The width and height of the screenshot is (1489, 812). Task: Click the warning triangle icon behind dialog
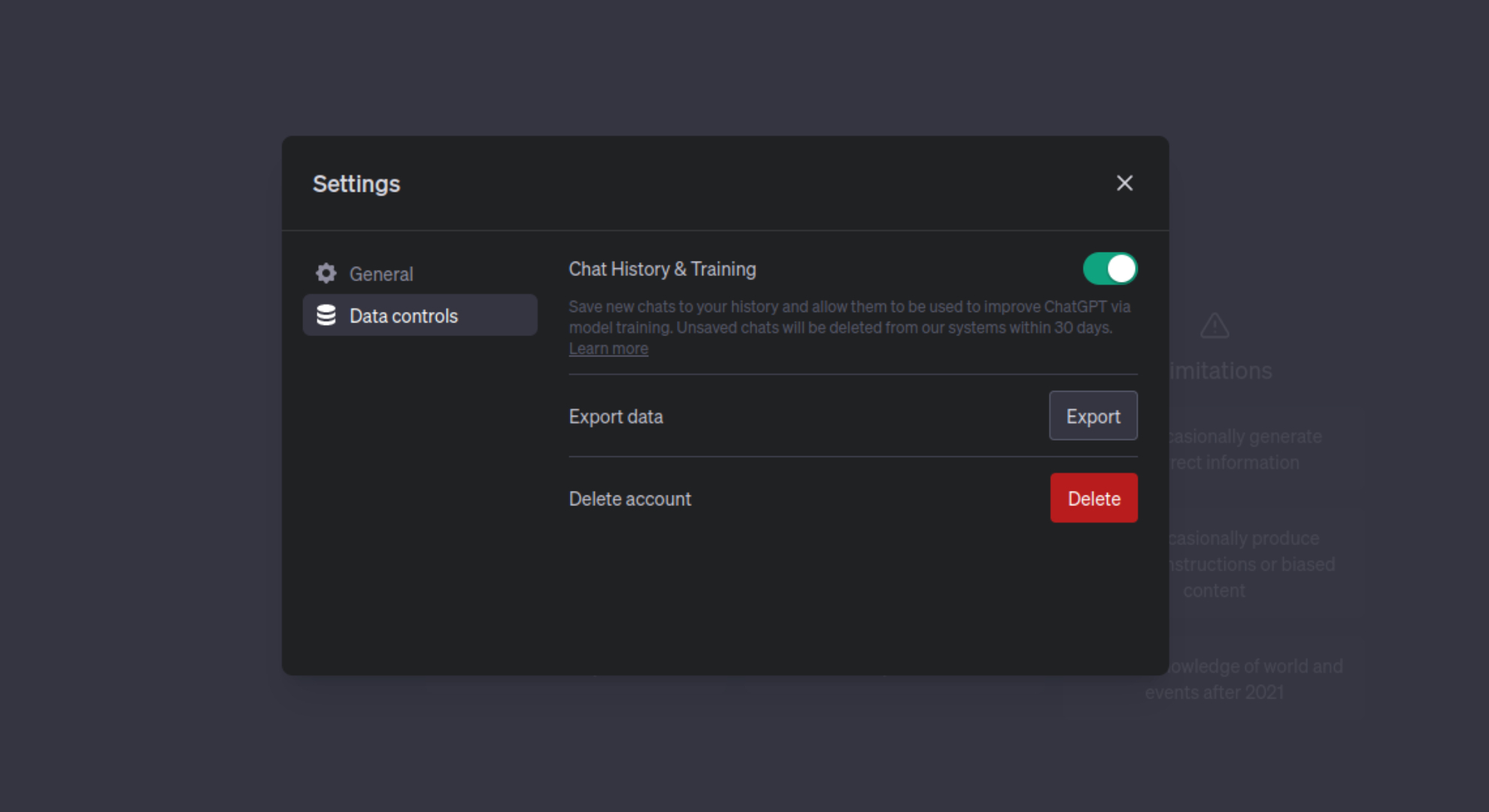point(1215,326)
